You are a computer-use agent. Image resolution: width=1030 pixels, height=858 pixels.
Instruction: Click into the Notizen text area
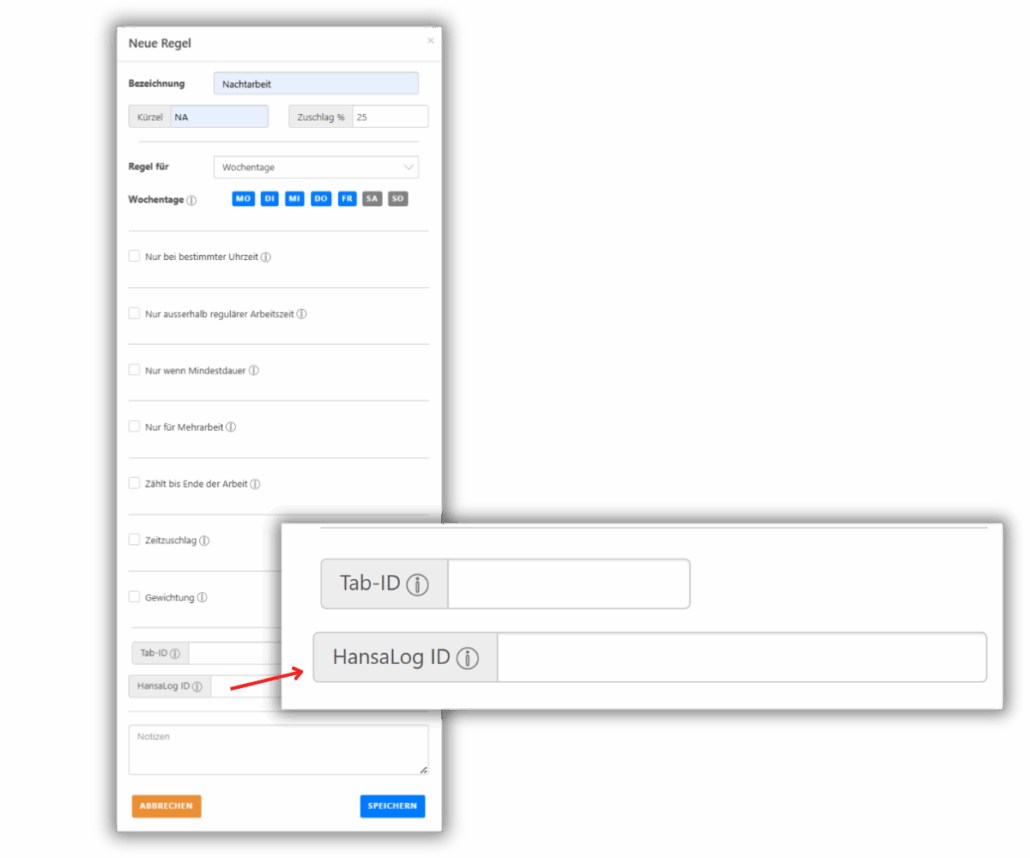click(x=278, y=750)
